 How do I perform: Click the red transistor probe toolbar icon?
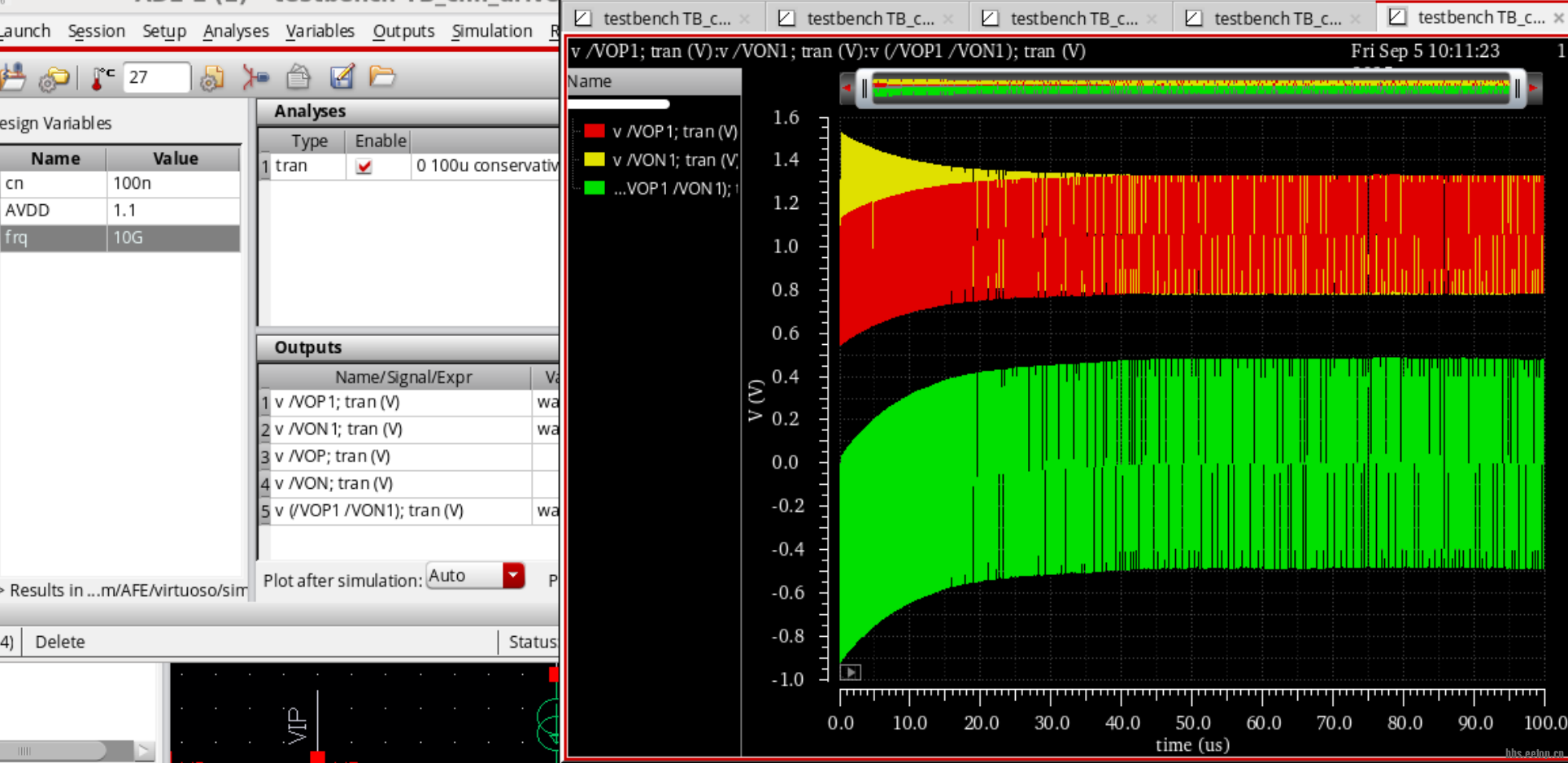(255, 77)
